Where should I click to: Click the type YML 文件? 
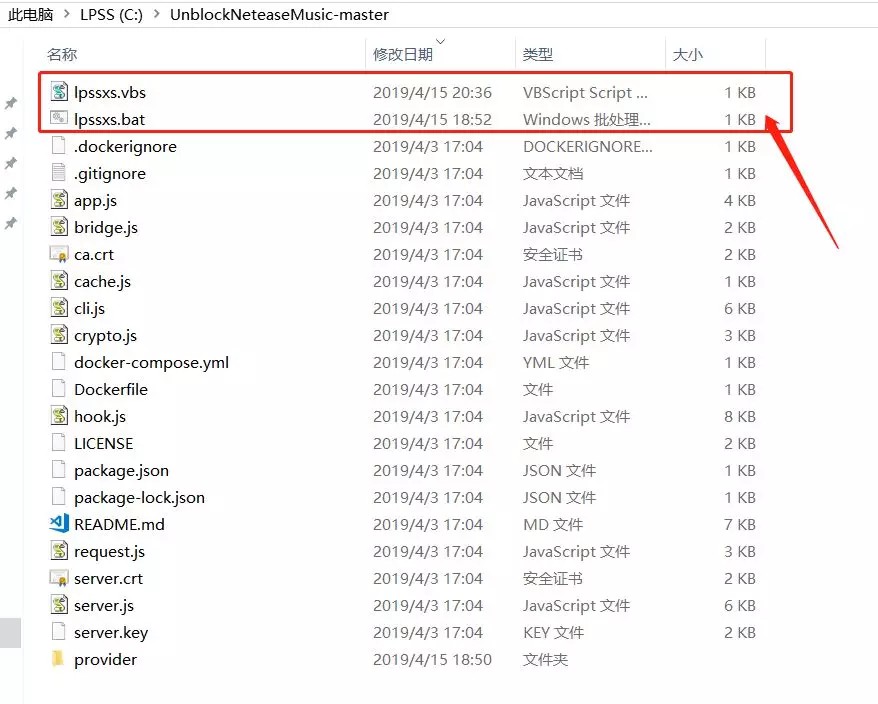coord(555,362)
